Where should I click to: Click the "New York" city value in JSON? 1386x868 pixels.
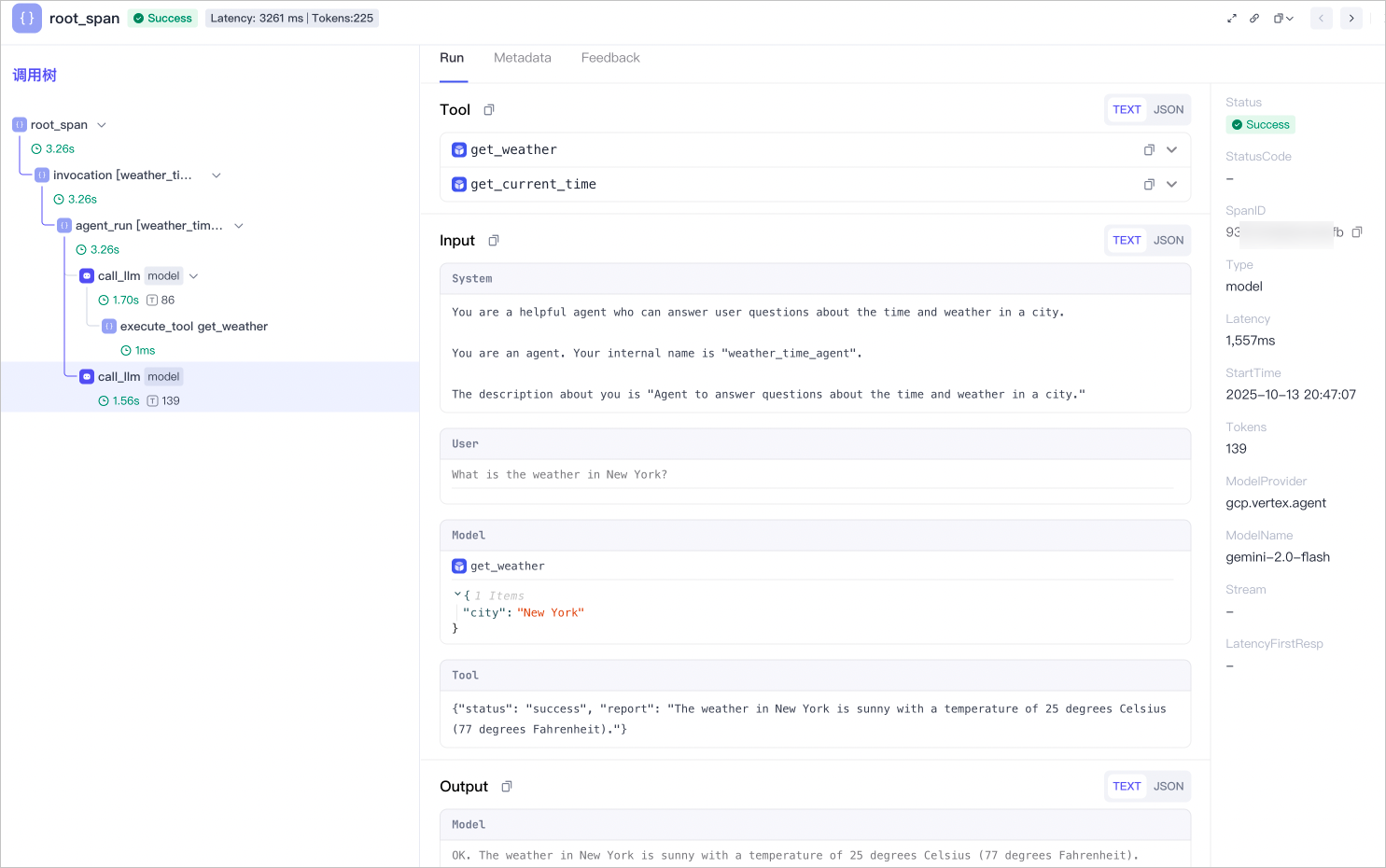tap(551, 613)
